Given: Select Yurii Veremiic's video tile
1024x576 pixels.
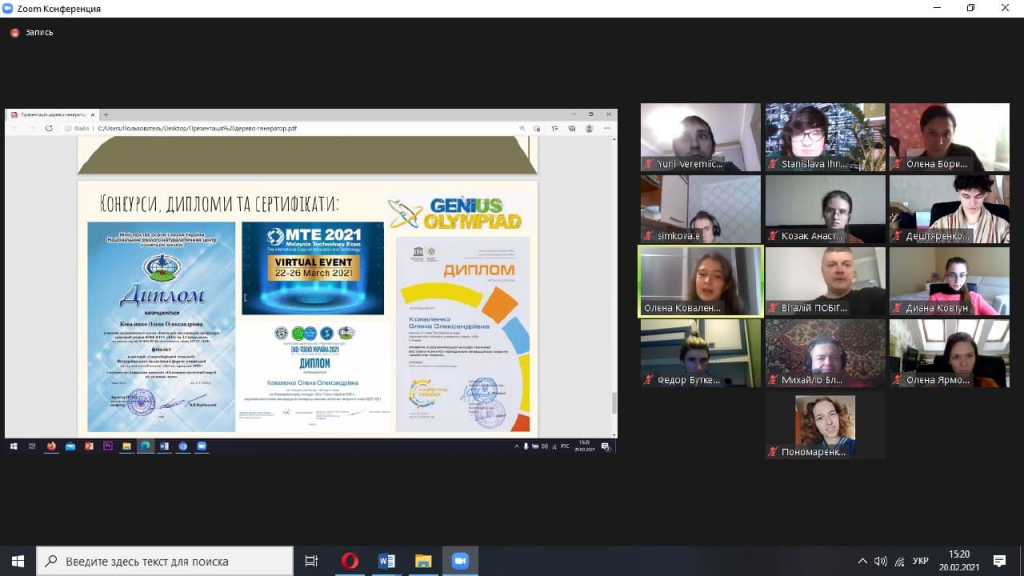Looking at the screenshot, I should click(701, 137).
